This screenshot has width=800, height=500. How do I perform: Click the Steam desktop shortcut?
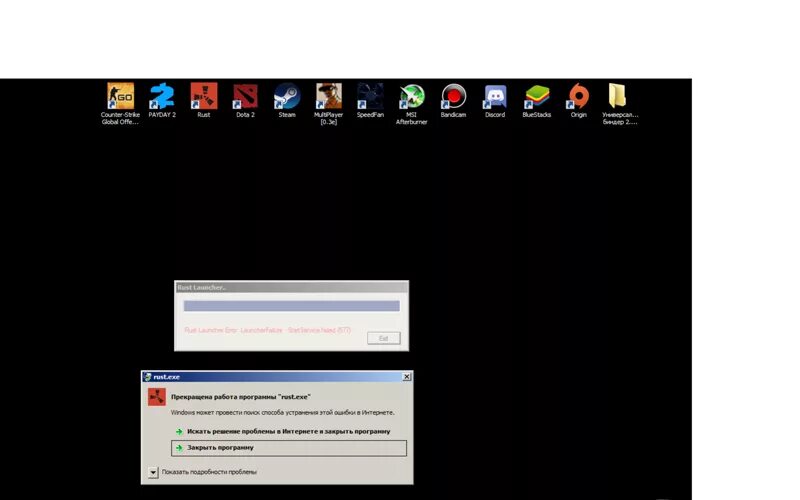pyautogui.click(x=287, y=96)
